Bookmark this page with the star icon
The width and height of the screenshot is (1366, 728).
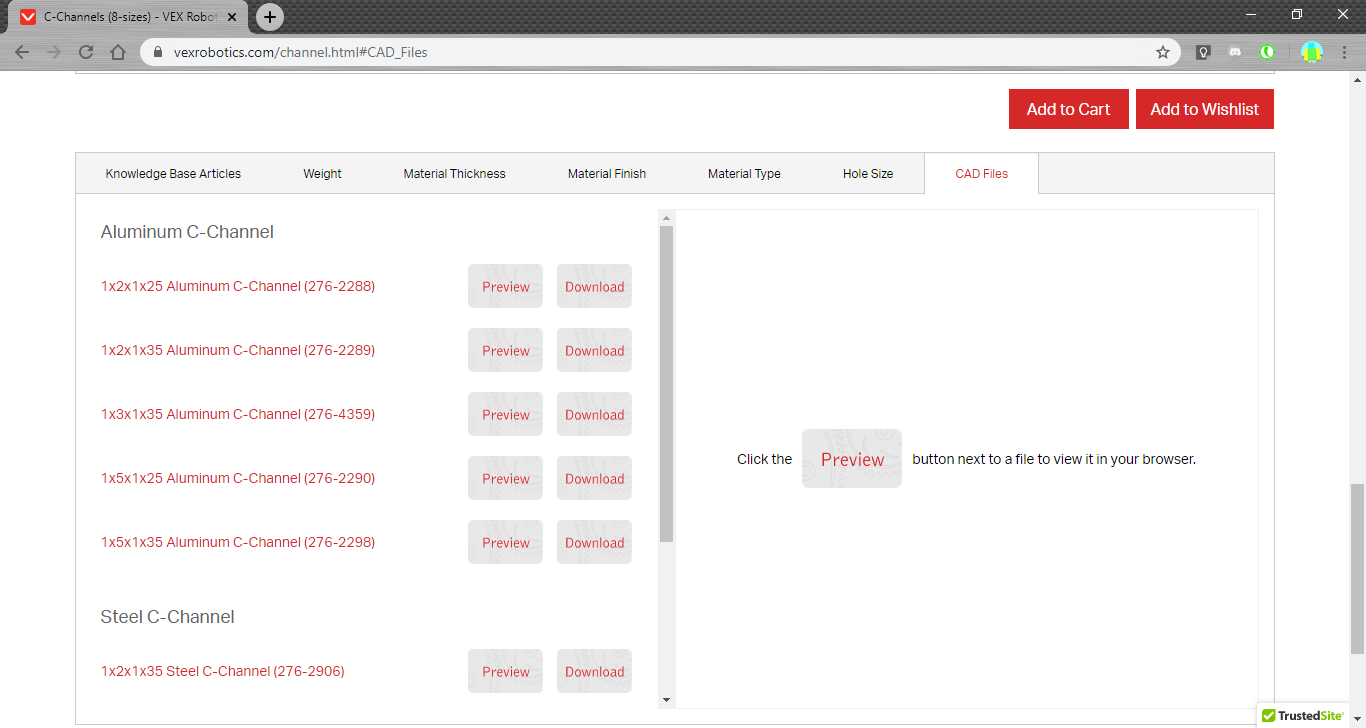[x=1162, y=52]
